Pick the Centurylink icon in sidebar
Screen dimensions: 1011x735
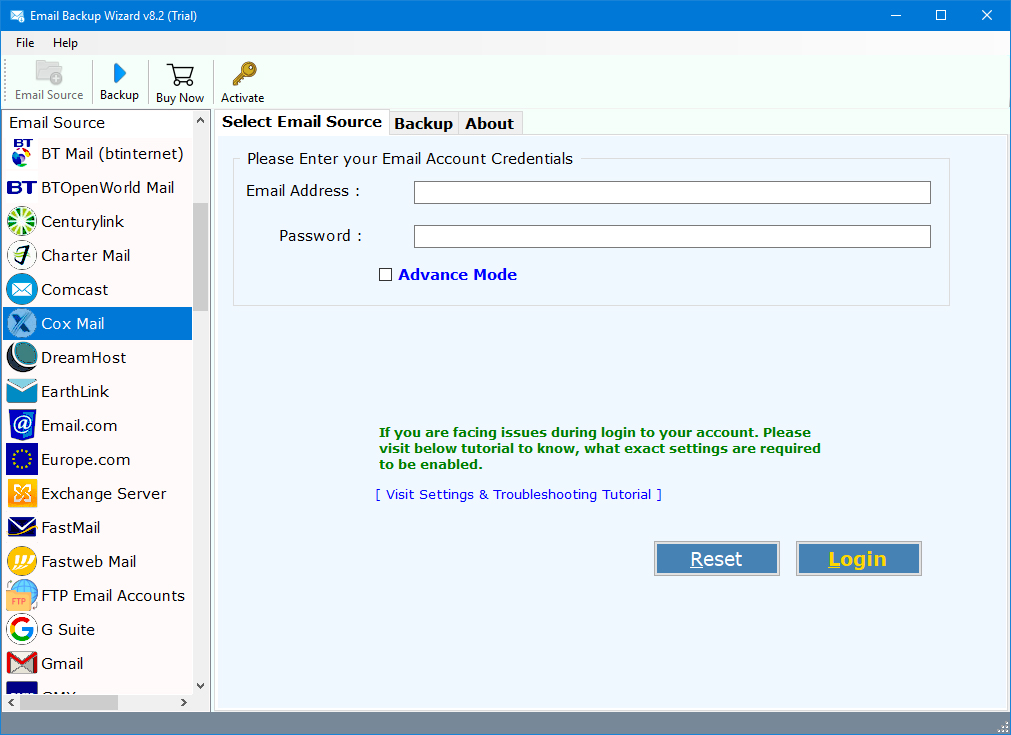pos(22,222)
